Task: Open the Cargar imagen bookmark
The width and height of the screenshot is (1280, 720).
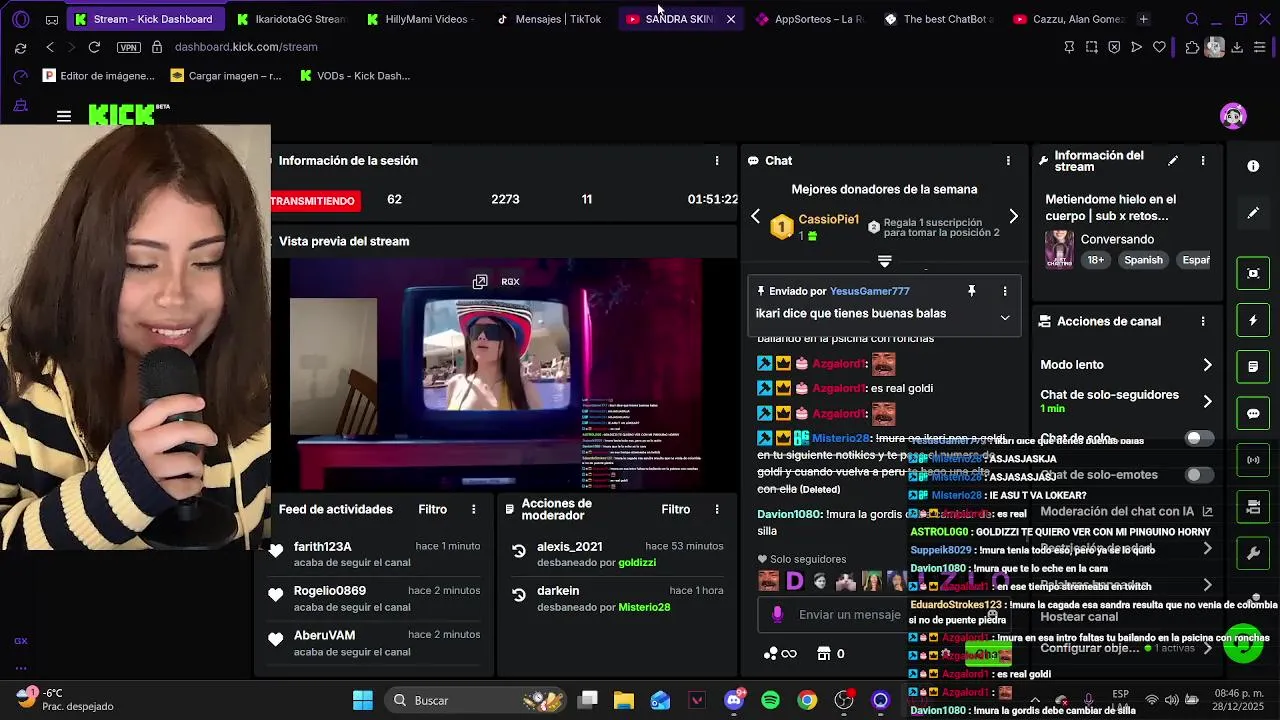Action: tap(226, 75)
